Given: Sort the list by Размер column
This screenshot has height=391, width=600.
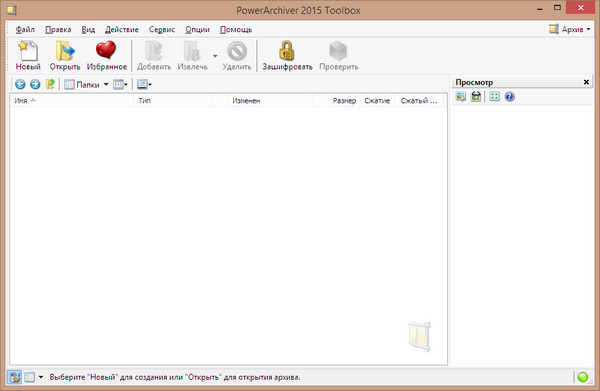Looking at the screenshot, I should pyautogui.click(x=336, y=101).
